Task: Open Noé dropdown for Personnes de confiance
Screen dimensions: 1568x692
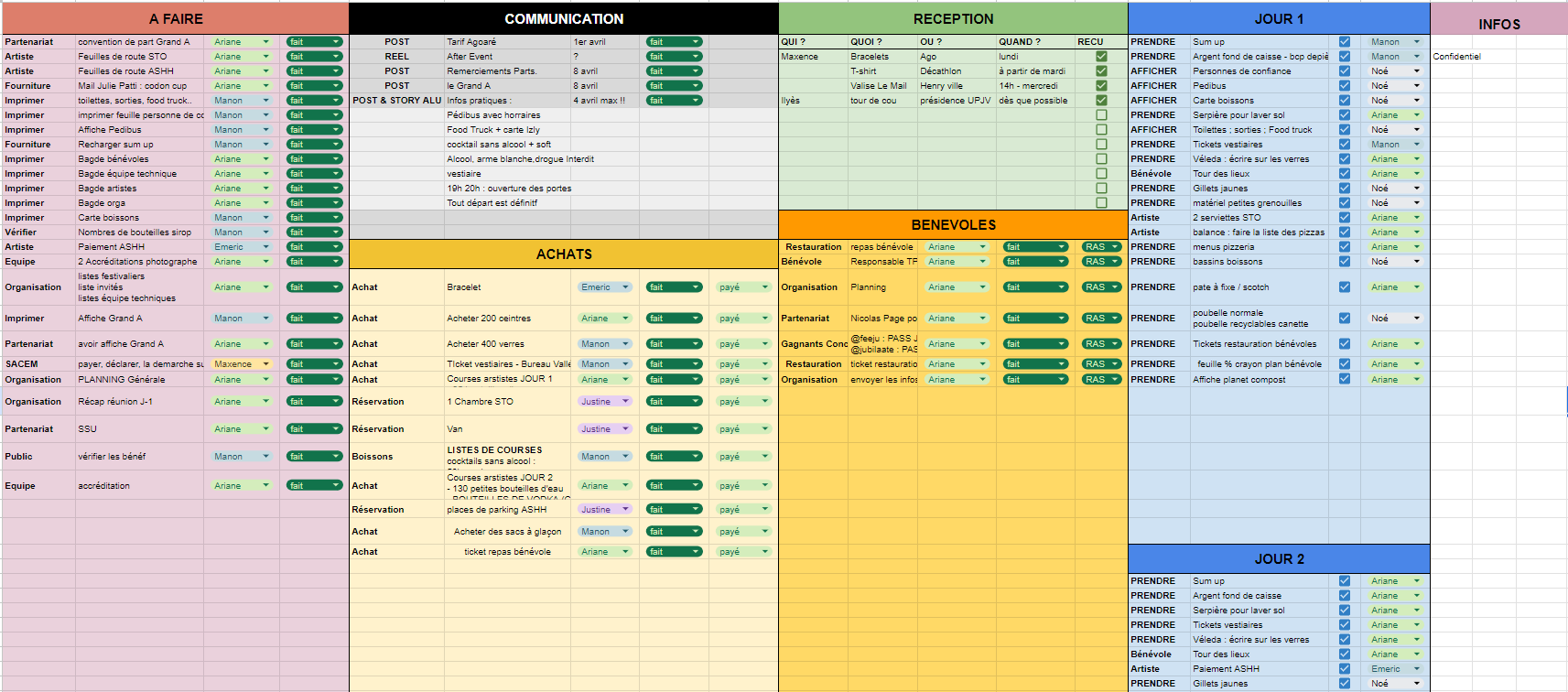Action: (1417, 71)
